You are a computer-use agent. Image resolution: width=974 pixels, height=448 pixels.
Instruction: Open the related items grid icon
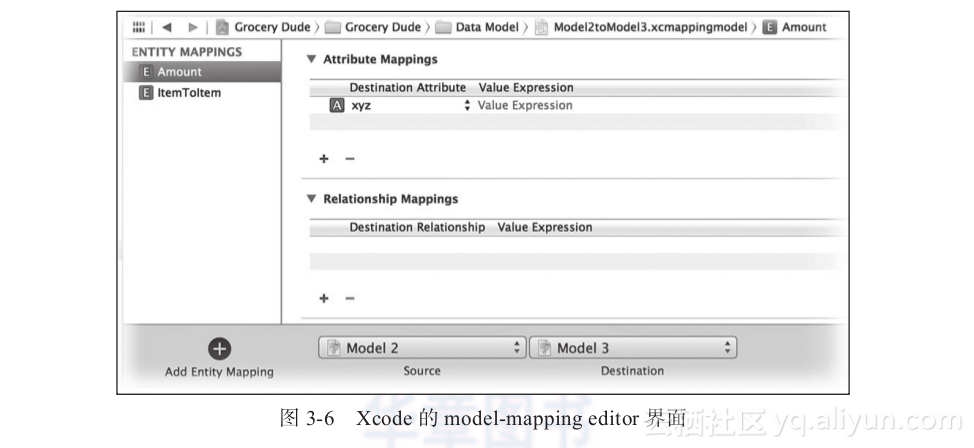[139, 27]
